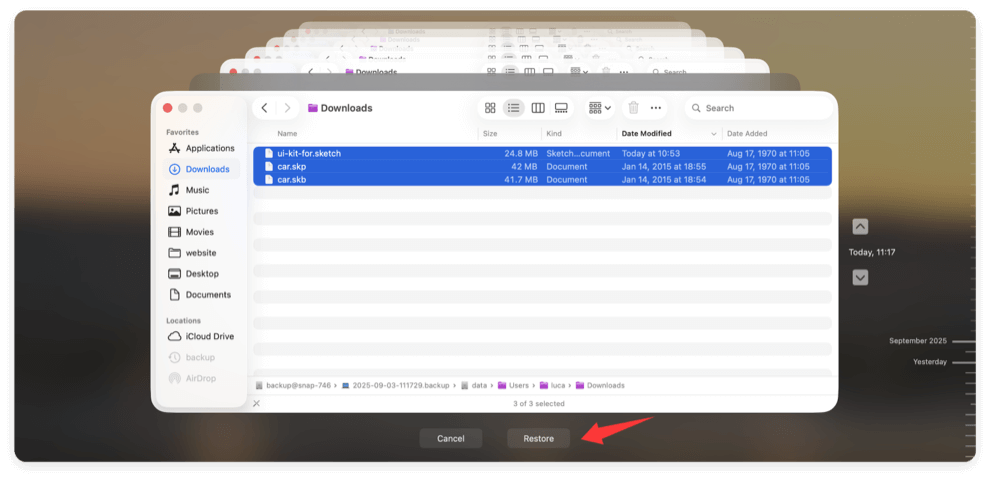This screenshot has width=990, height=479.
Task: Sort by Date Modified column header
Action: (647, 134)
